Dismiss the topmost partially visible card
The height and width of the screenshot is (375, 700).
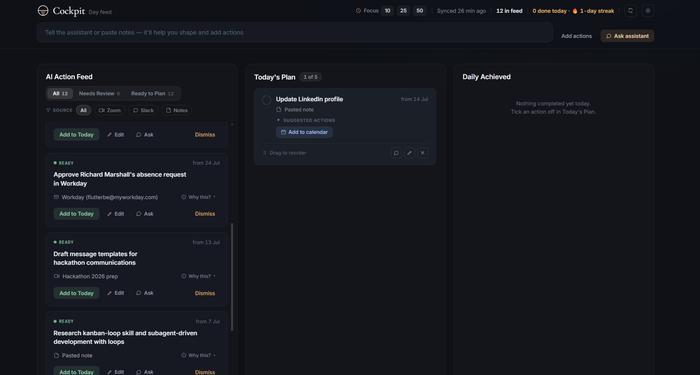(x=205, y=135)
